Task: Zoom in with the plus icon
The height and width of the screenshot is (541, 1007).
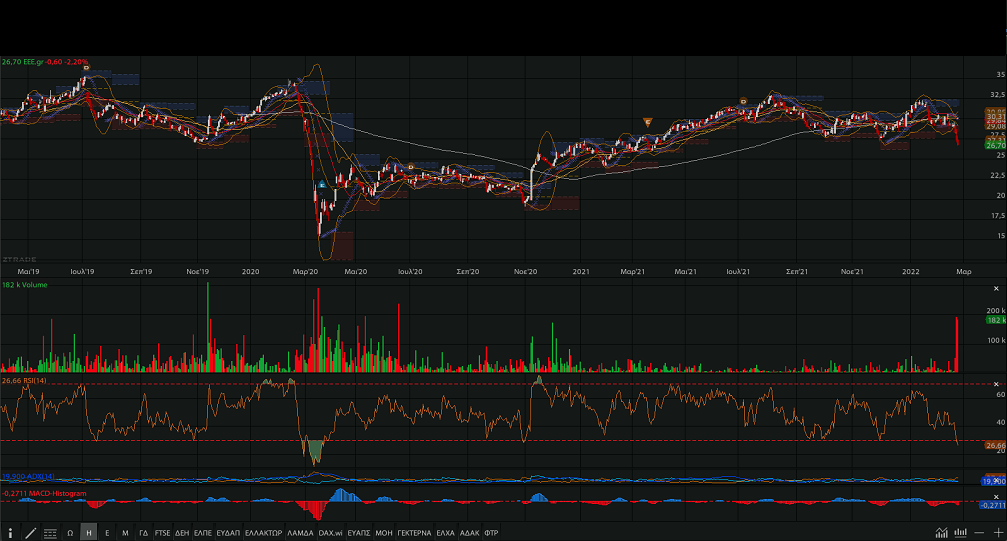Action: (997, 533)
